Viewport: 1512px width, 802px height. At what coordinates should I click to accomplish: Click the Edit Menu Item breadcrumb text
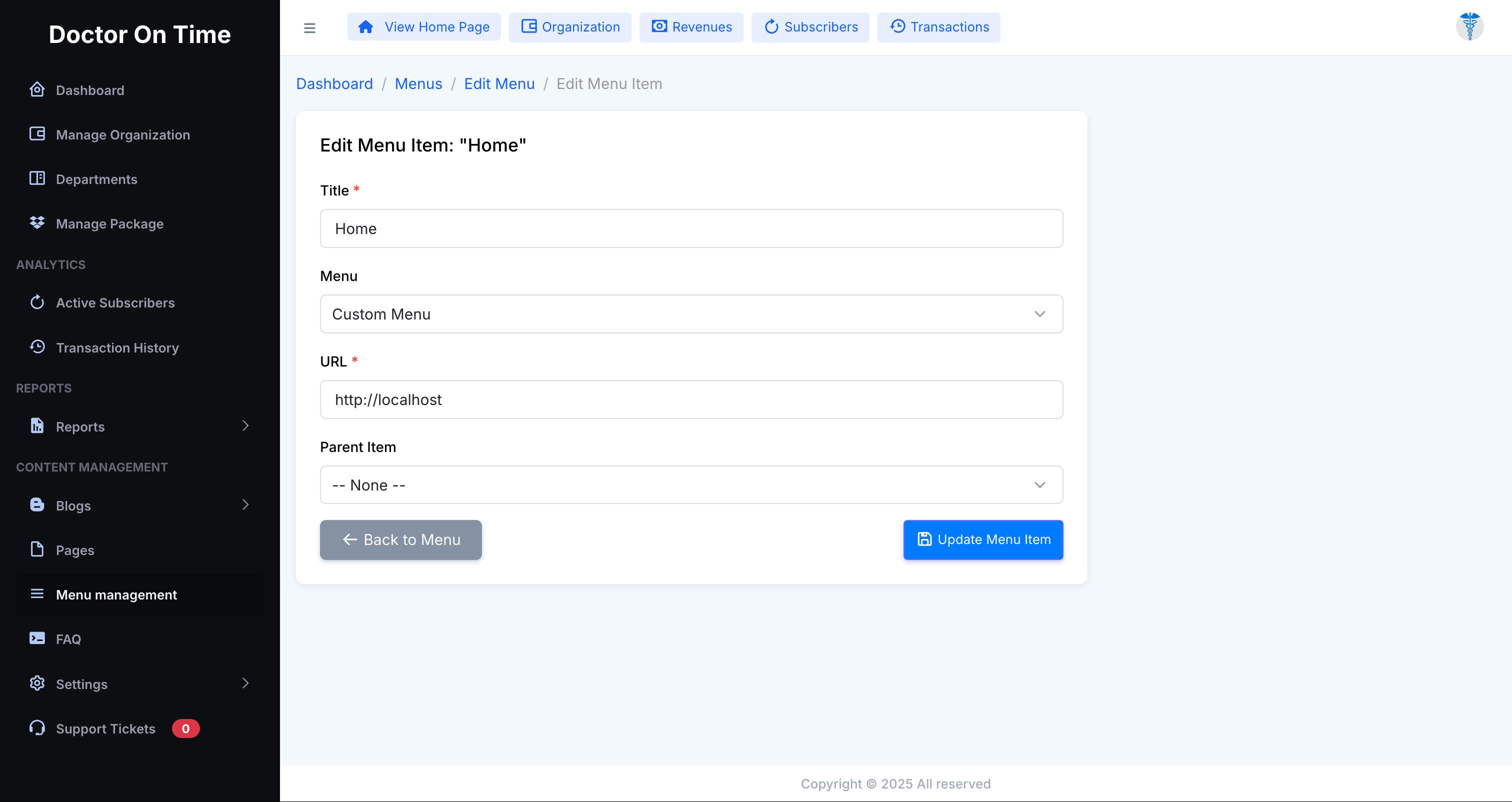coord(609,84)
